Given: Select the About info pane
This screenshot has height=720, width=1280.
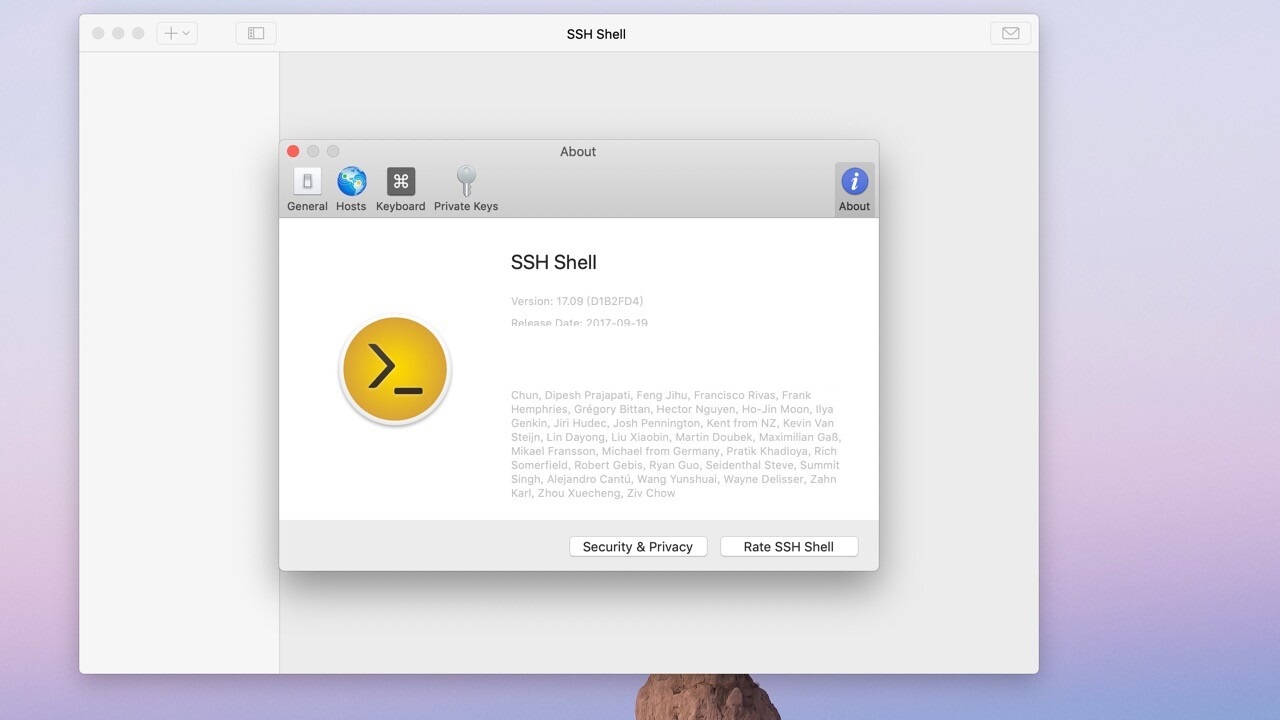Looking at the screenshot, I should pos(854,190).
